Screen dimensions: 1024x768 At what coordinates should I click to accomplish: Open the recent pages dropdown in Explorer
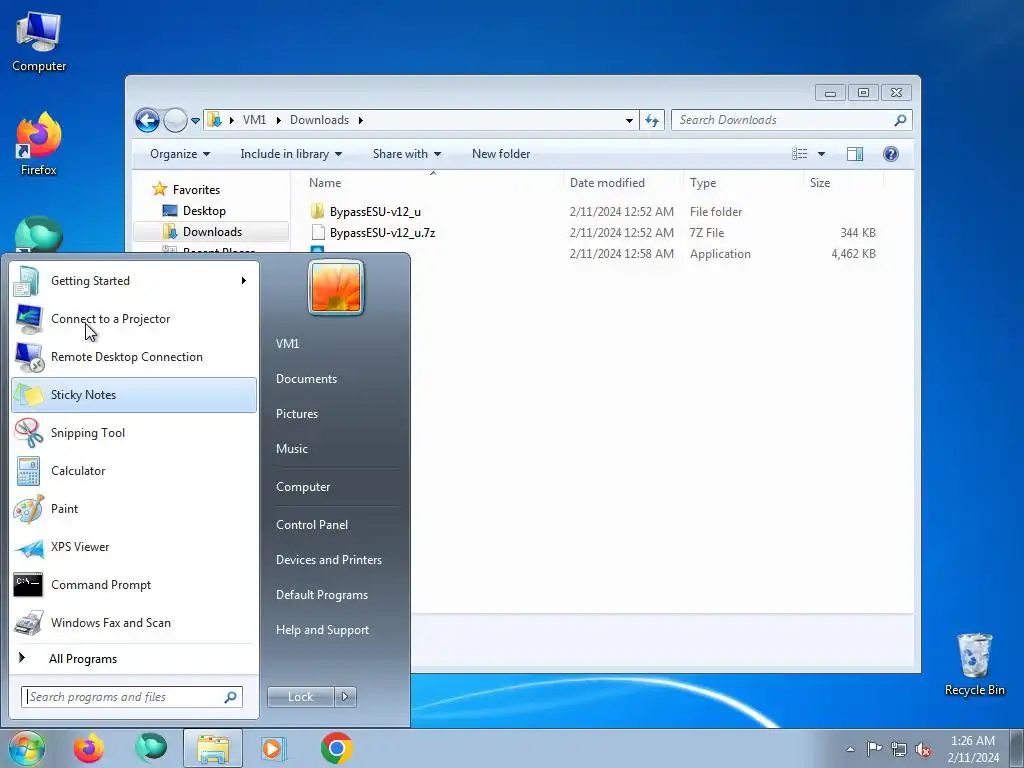coord(195,121)
